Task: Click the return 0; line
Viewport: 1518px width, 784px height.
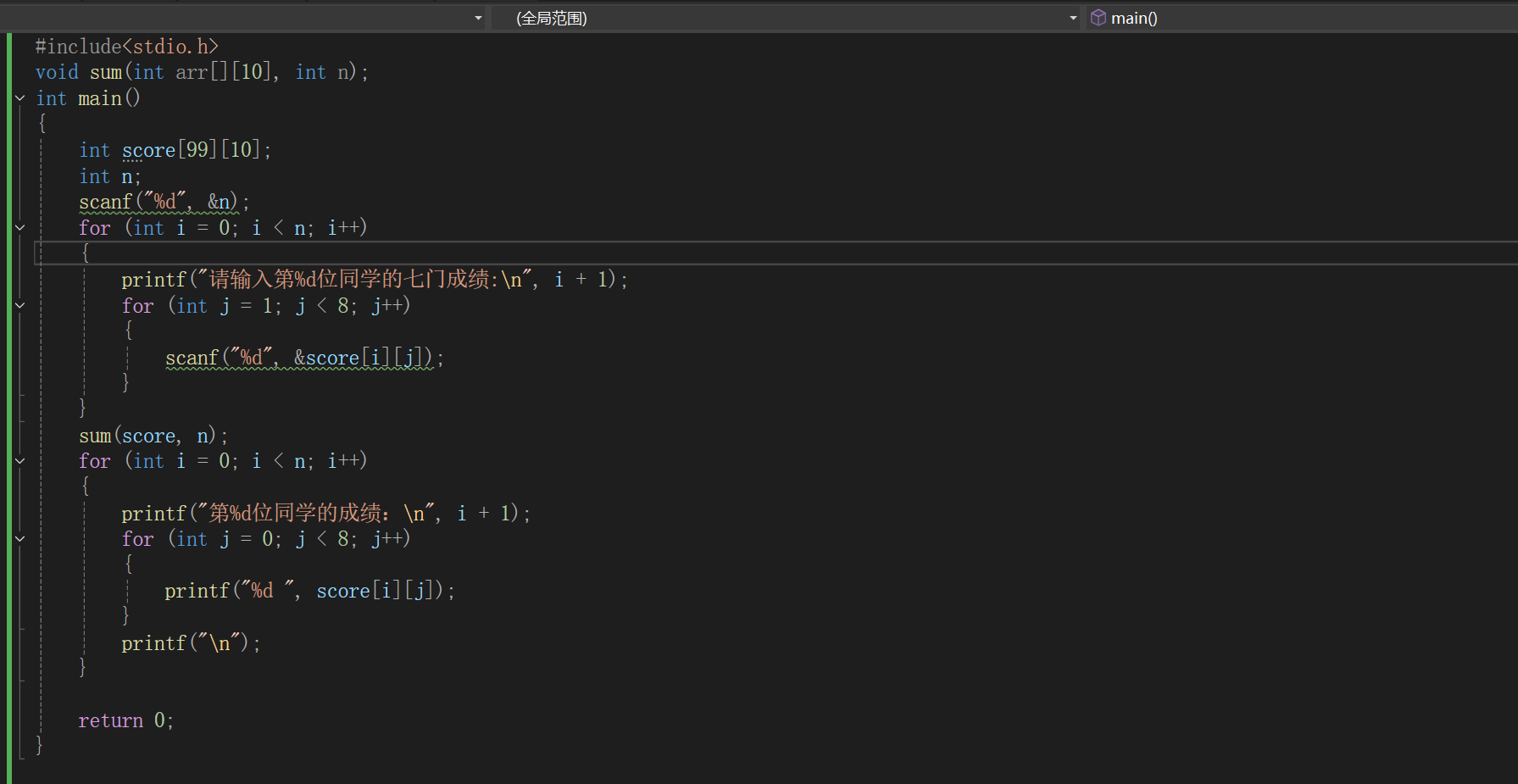Action: point(126,720)
